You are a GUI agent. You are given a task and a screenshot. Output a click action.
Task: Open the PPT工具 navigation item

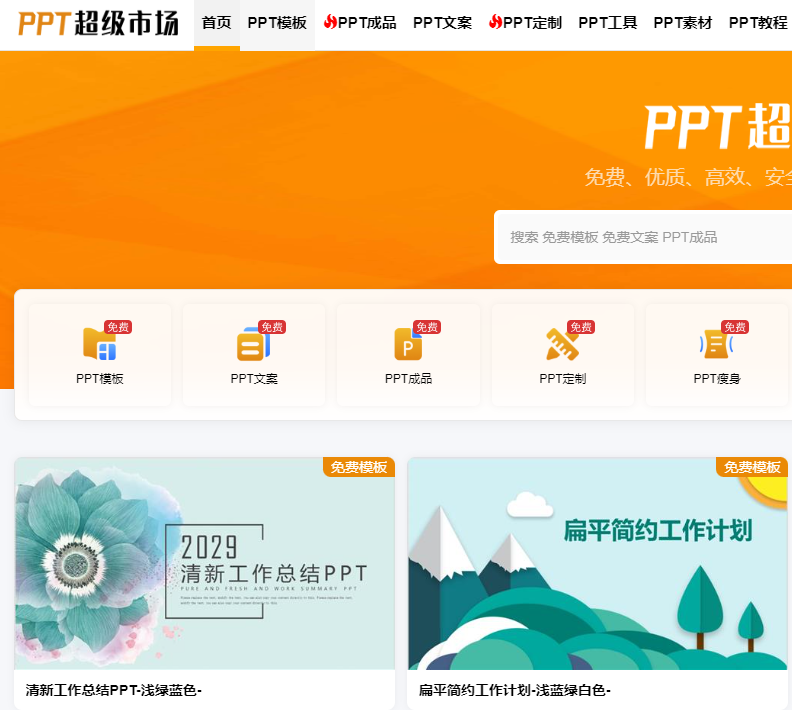[608, 23]
